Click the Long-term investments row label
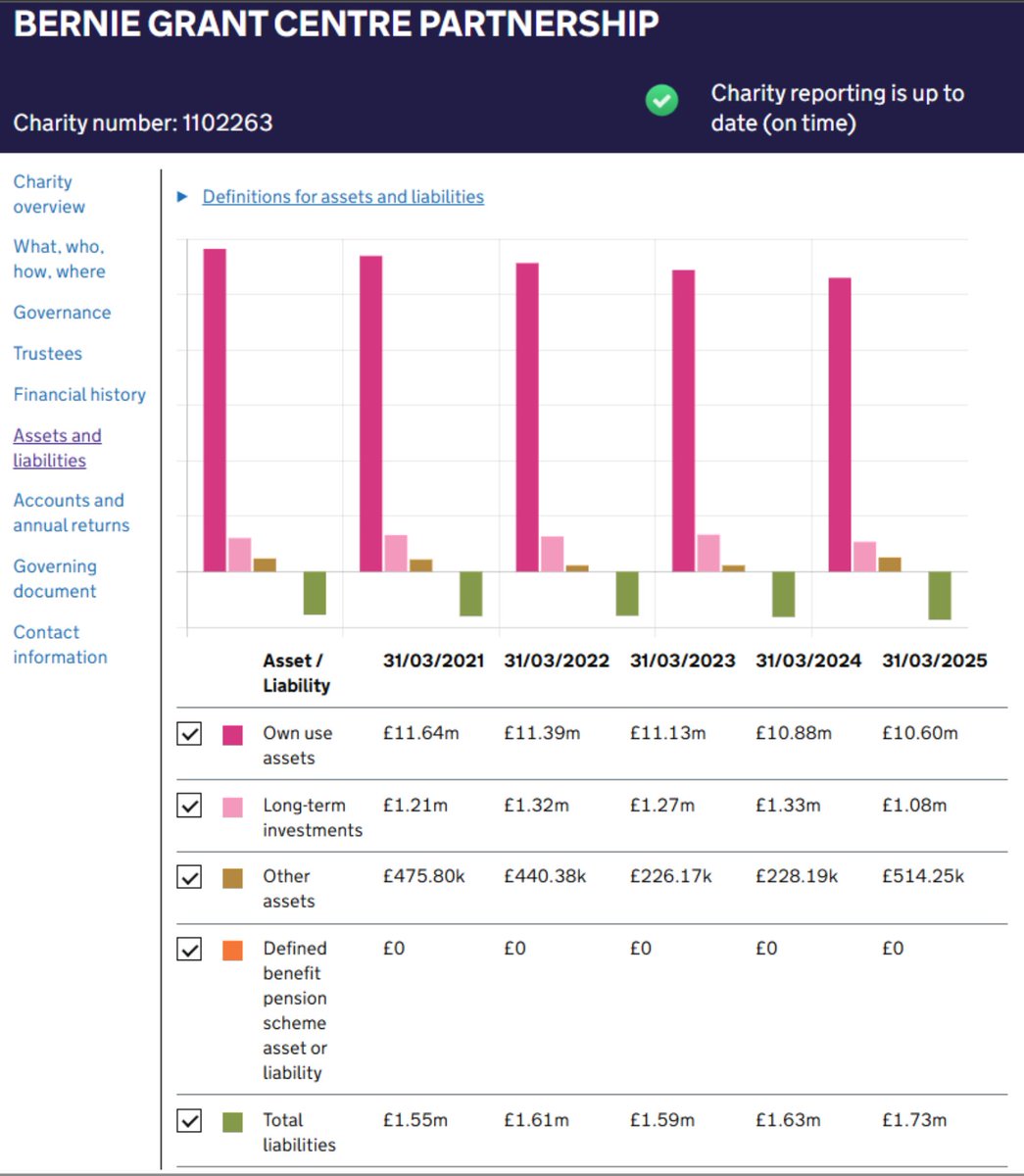This screenshot has width=1024, height=1176. pyautogui.click(x=313, y=818)
